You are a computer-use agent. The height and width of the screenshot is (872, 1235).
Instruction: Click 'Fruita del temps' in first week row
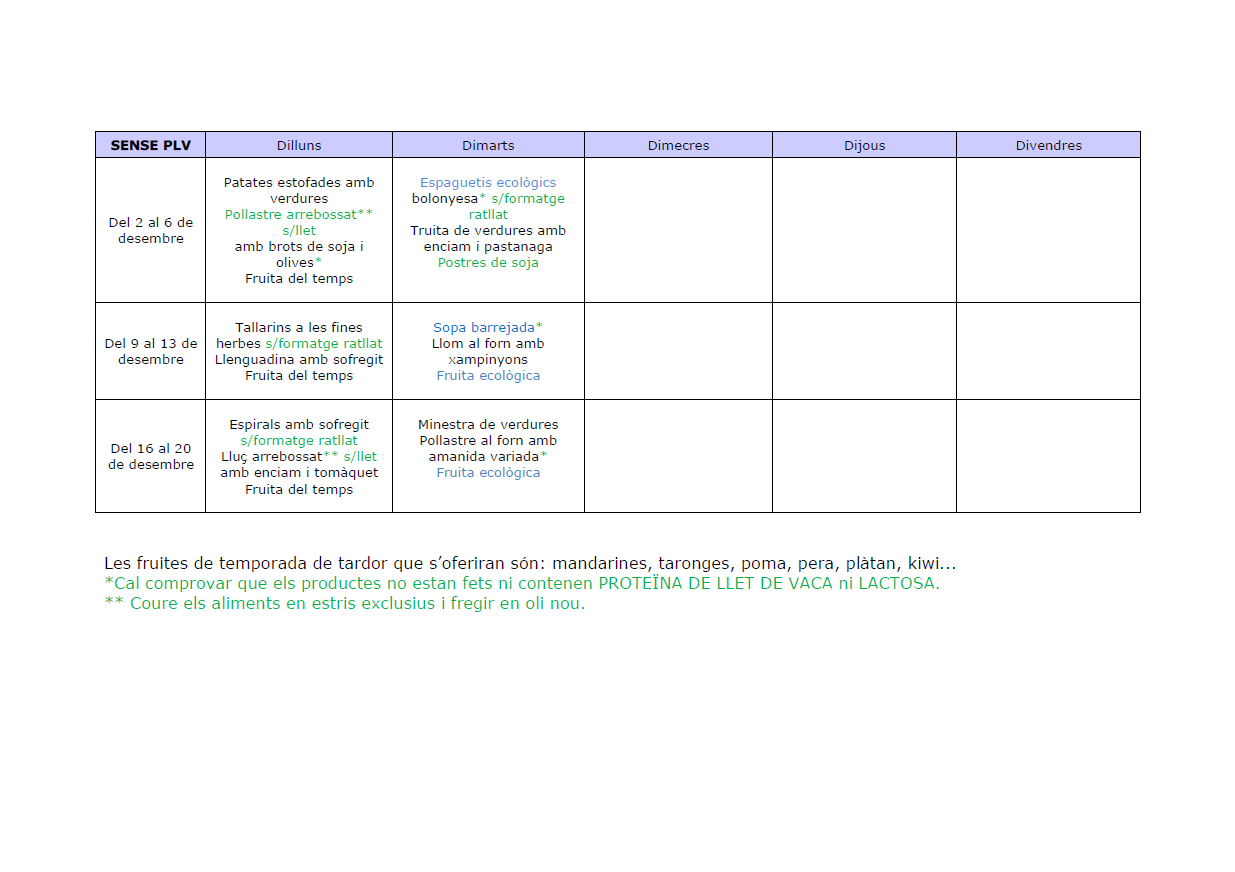(299, 279)
